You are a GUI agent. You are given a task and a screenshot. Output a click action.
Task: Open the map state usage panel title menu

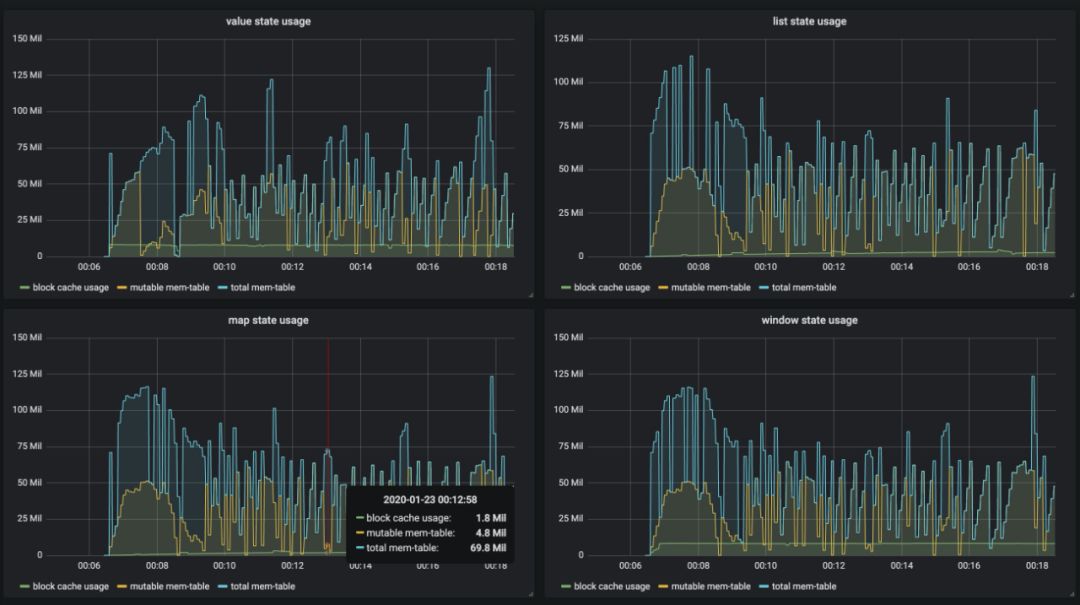pos(268,320)
